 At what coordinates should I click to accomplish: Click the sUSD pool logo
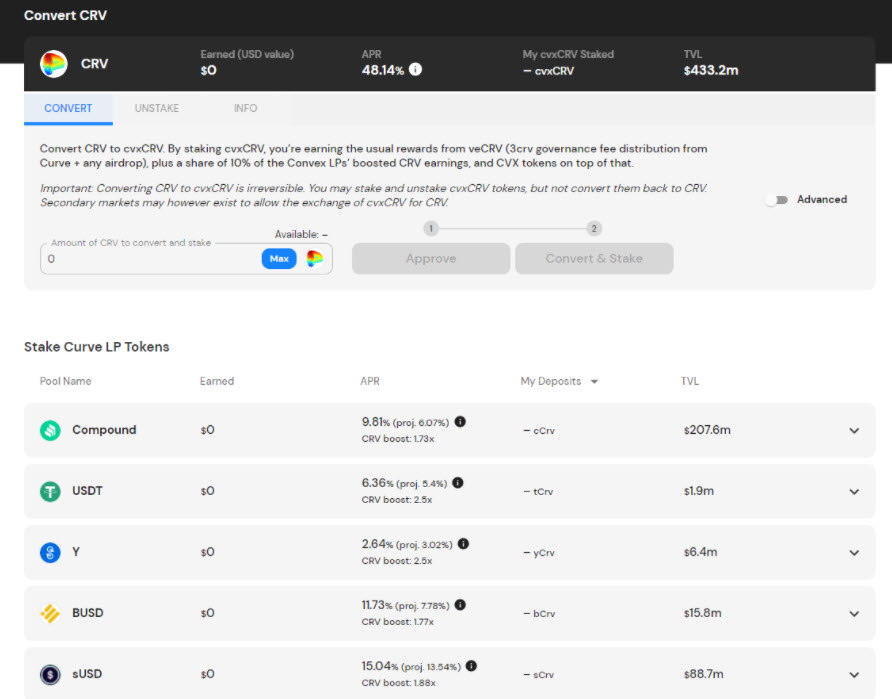coord(50,674)
